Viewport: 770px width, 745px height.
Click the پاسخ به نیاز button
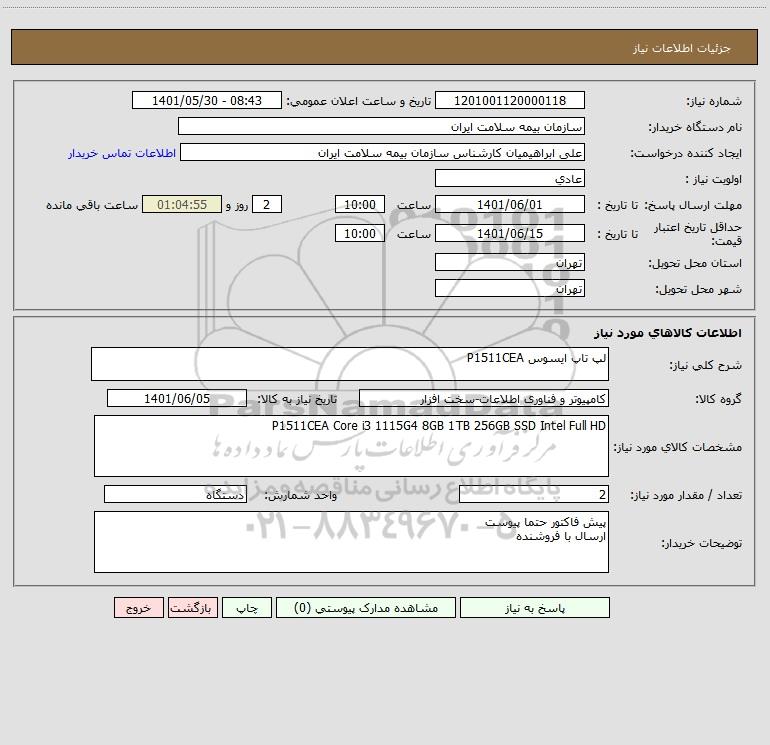pyautogui.click(x=535, y=607)
